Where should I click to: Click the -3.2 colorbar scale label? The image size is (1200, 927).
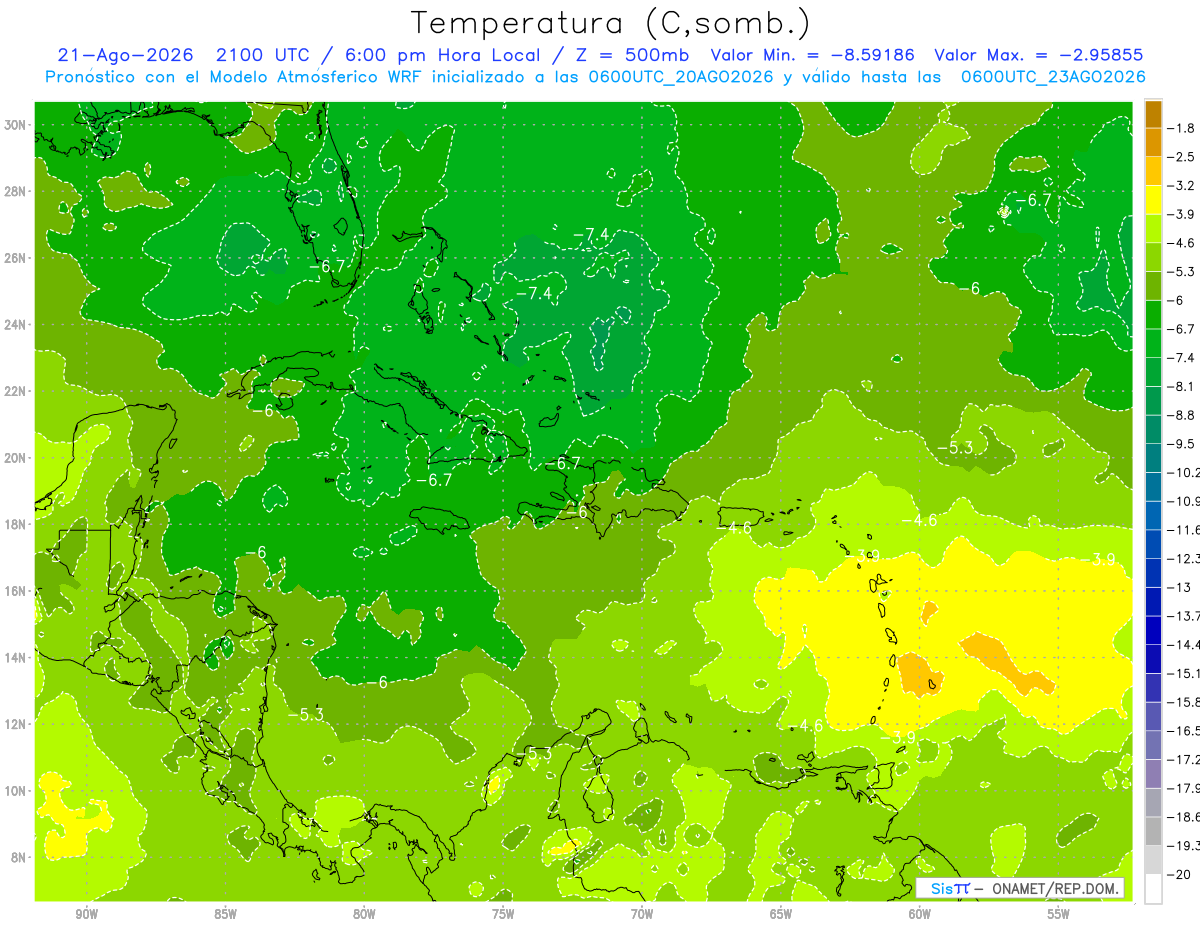(x=1183, y=186)
